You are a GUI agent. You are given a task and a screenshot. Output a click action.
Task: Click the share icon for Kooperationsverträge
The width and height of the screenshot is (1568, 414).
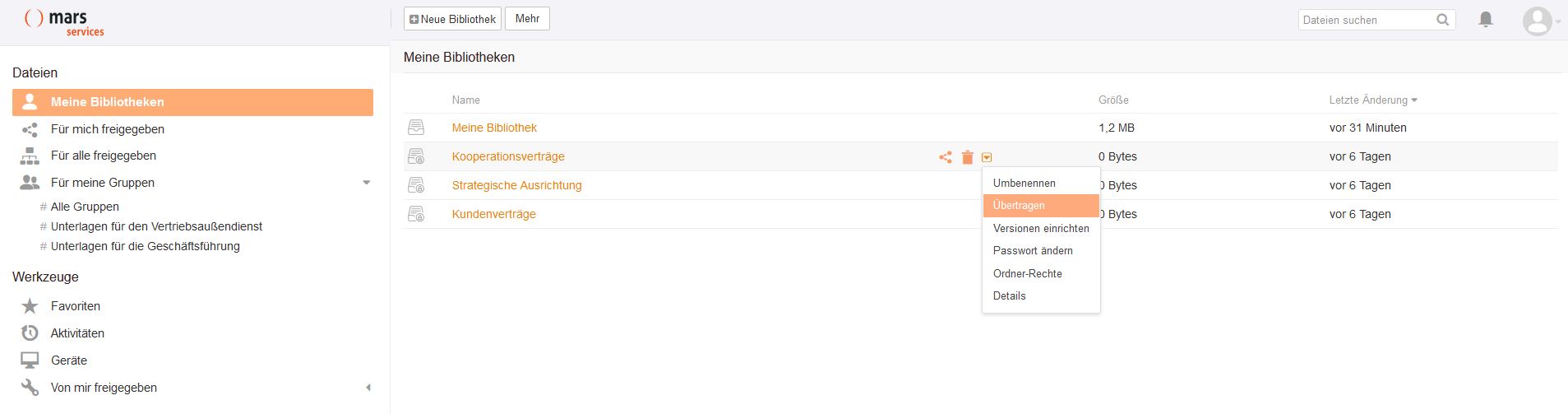[x=946, y=157]
